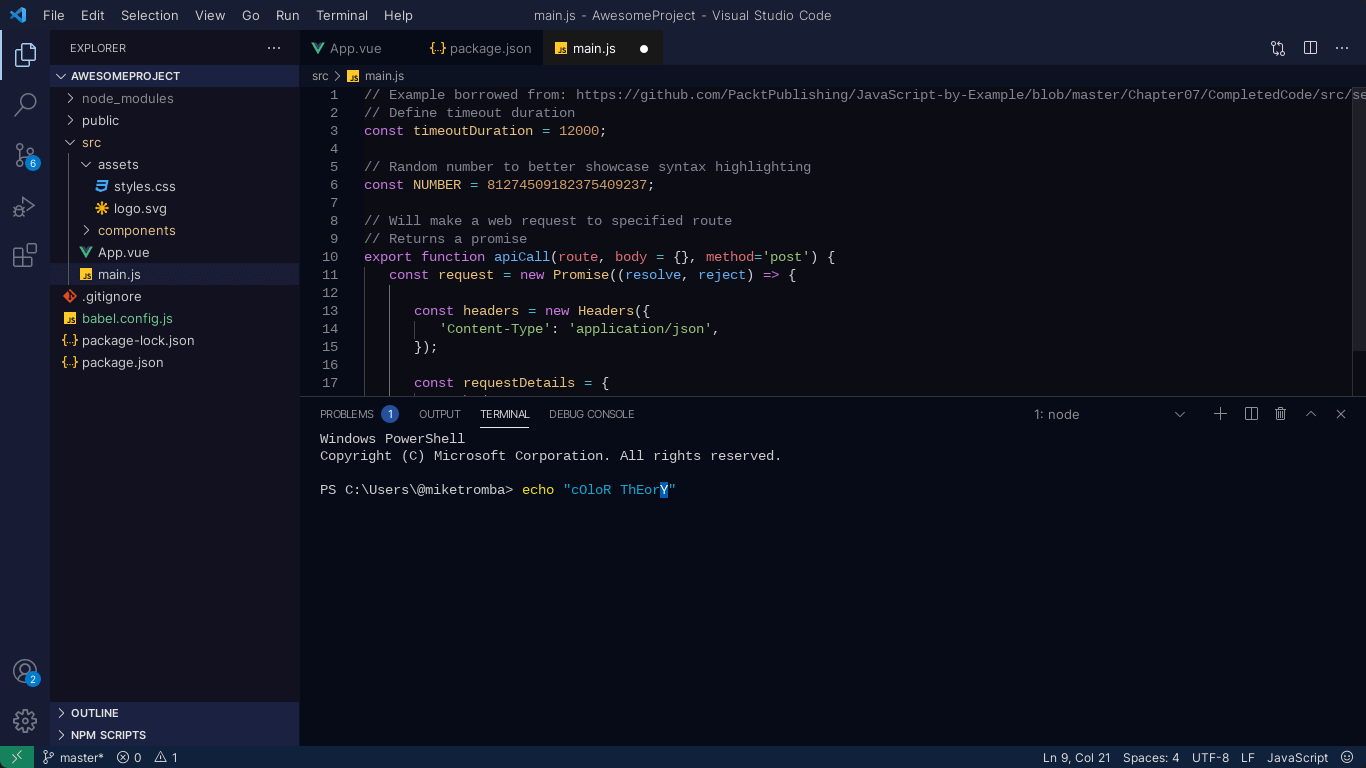Click the Explorer more actions ellipsis

coord(274,48)
